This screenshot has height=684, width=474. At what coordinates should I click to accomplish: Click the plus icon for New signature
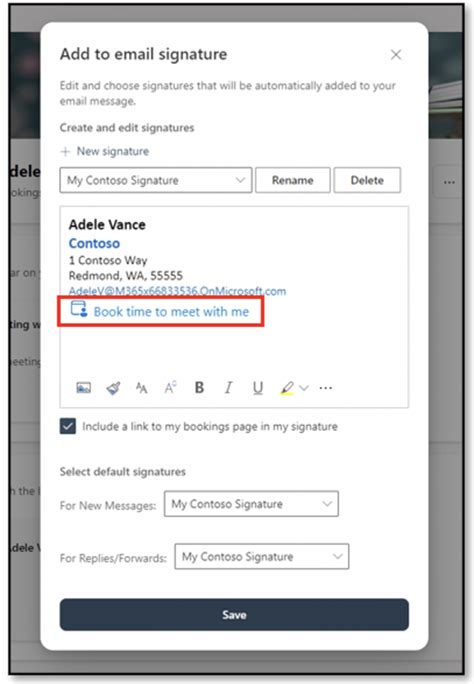point(65,151)
